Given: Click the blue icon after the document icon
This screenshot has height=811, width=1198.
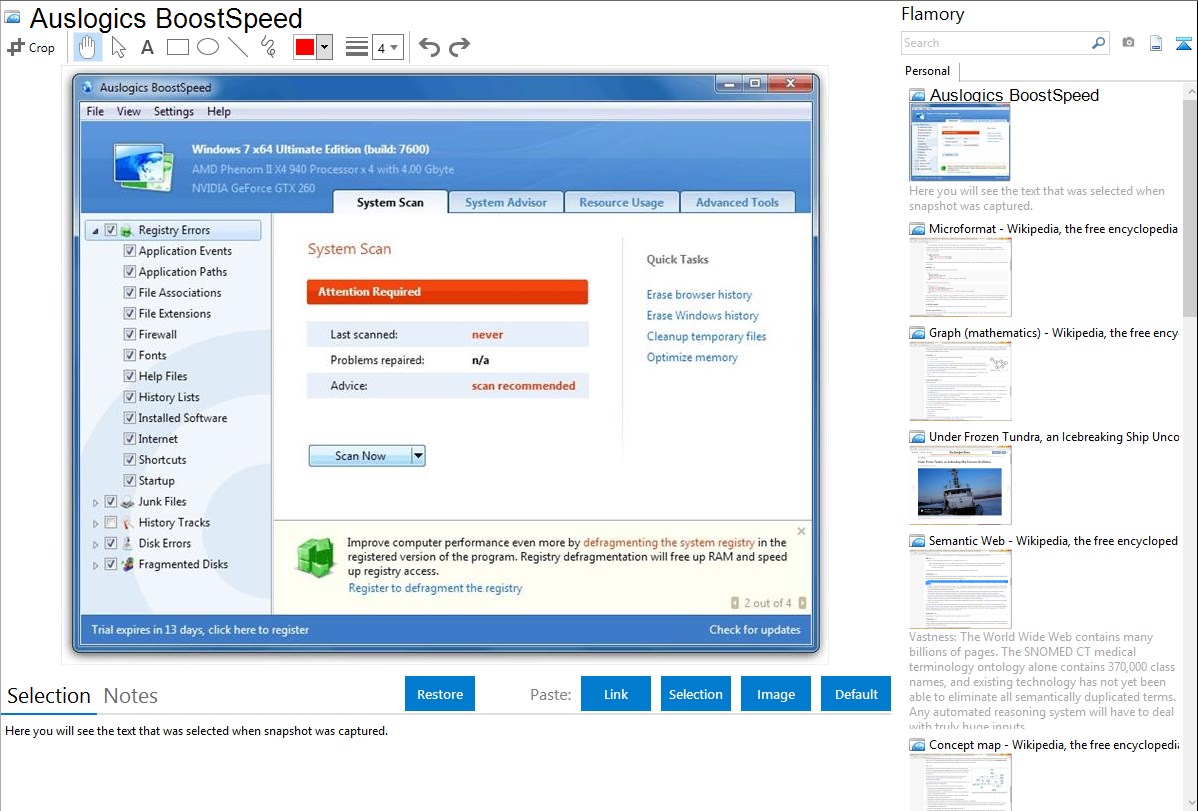Looking at the screenshot, I should point(1183,43).
